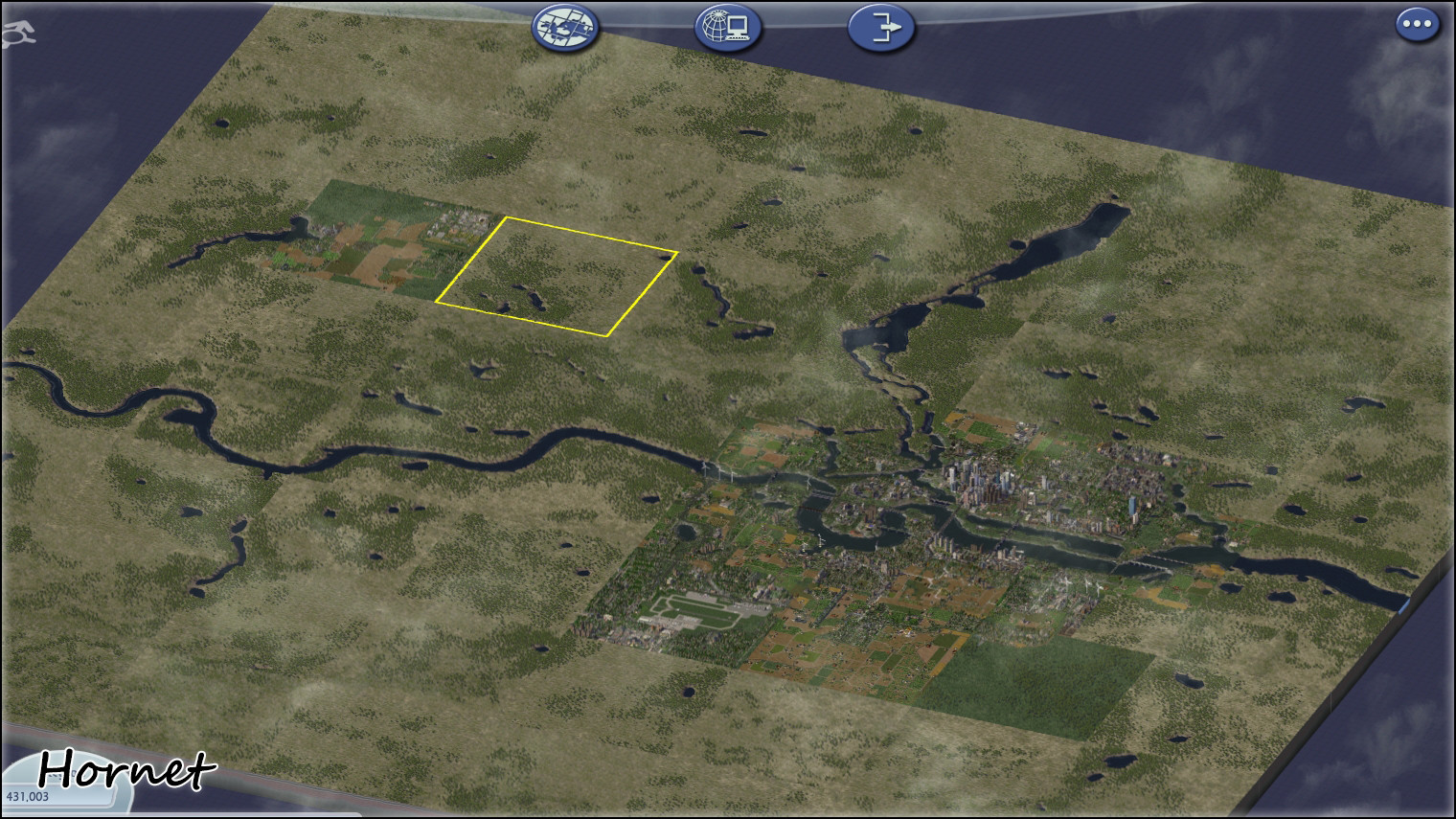
Task: Open the region view options icon
Action: (565, 26)
